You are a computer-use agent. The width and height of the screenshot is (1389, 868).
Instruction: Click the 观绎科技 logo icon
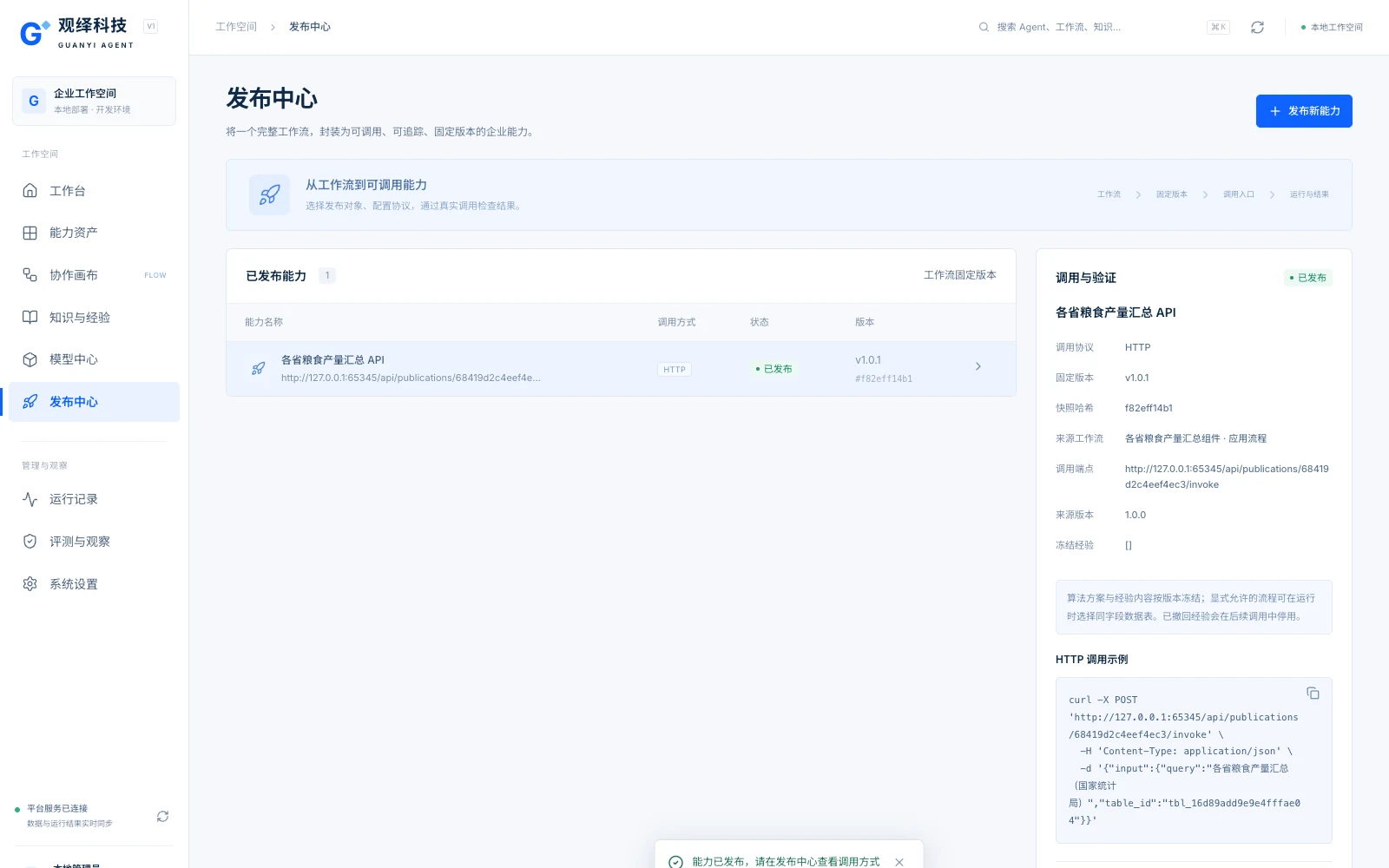[x=34, y=33]
